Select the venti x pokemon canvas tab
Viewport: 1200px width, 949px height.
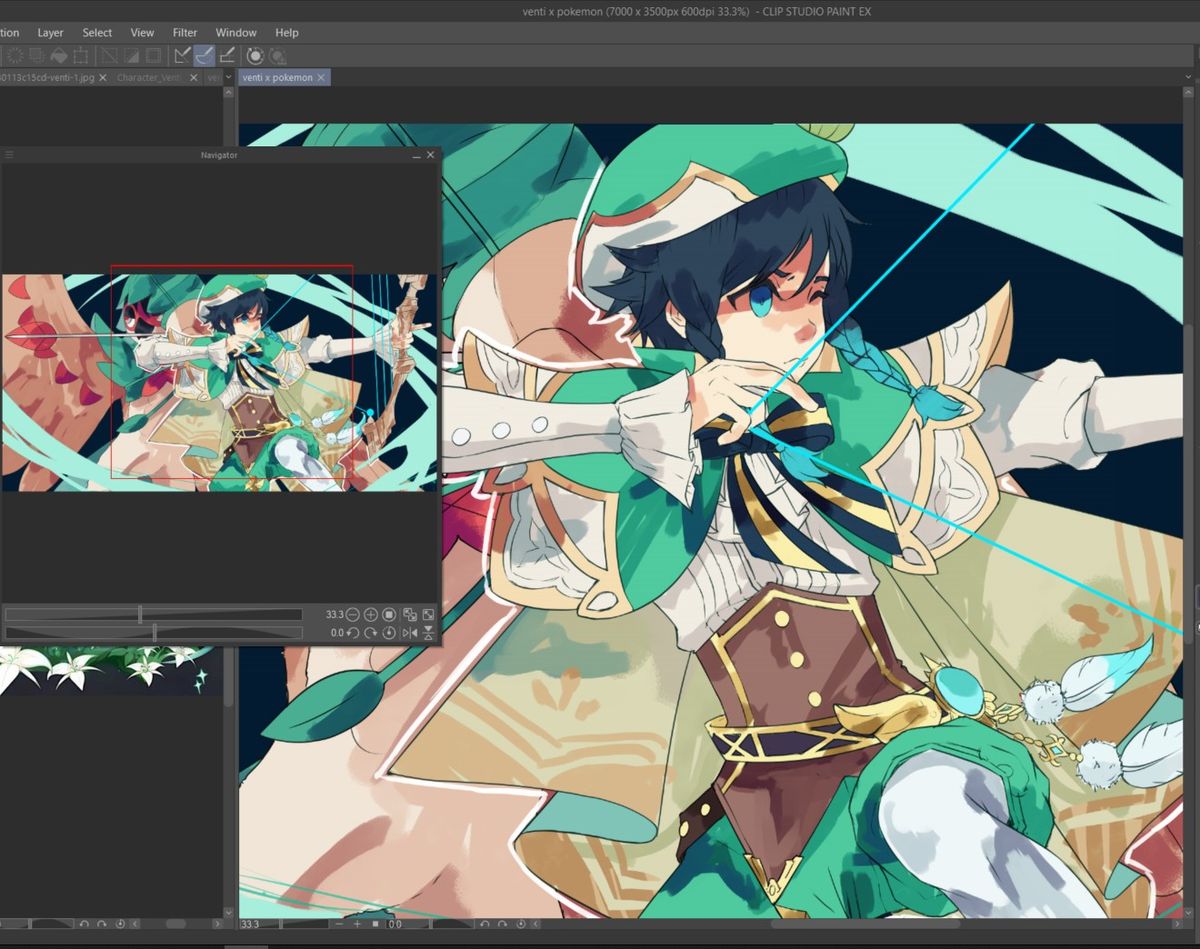(278, 77)
